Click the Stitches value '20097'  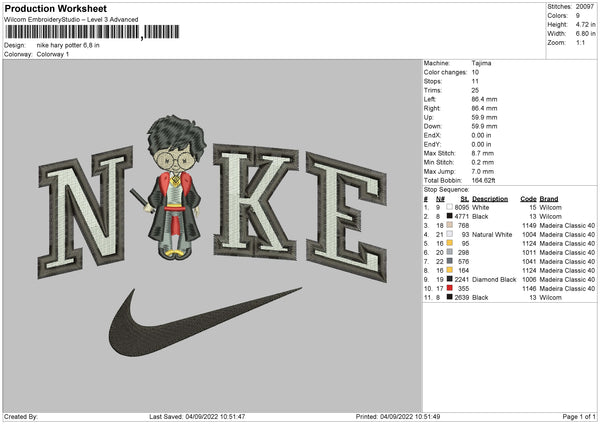pos(585,7)
